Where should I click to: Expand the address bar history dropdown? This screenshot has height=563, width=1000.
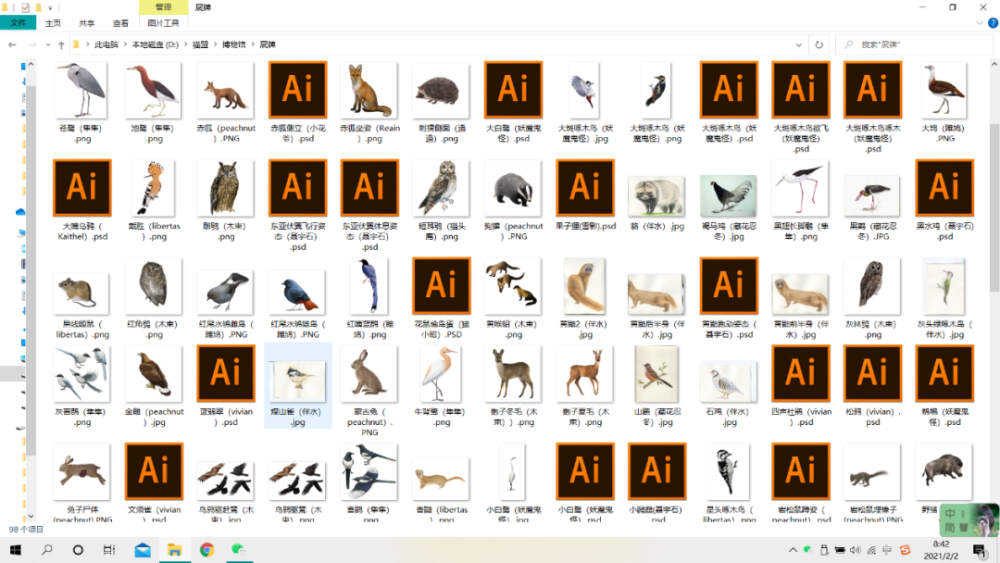[x=799, y=45]
